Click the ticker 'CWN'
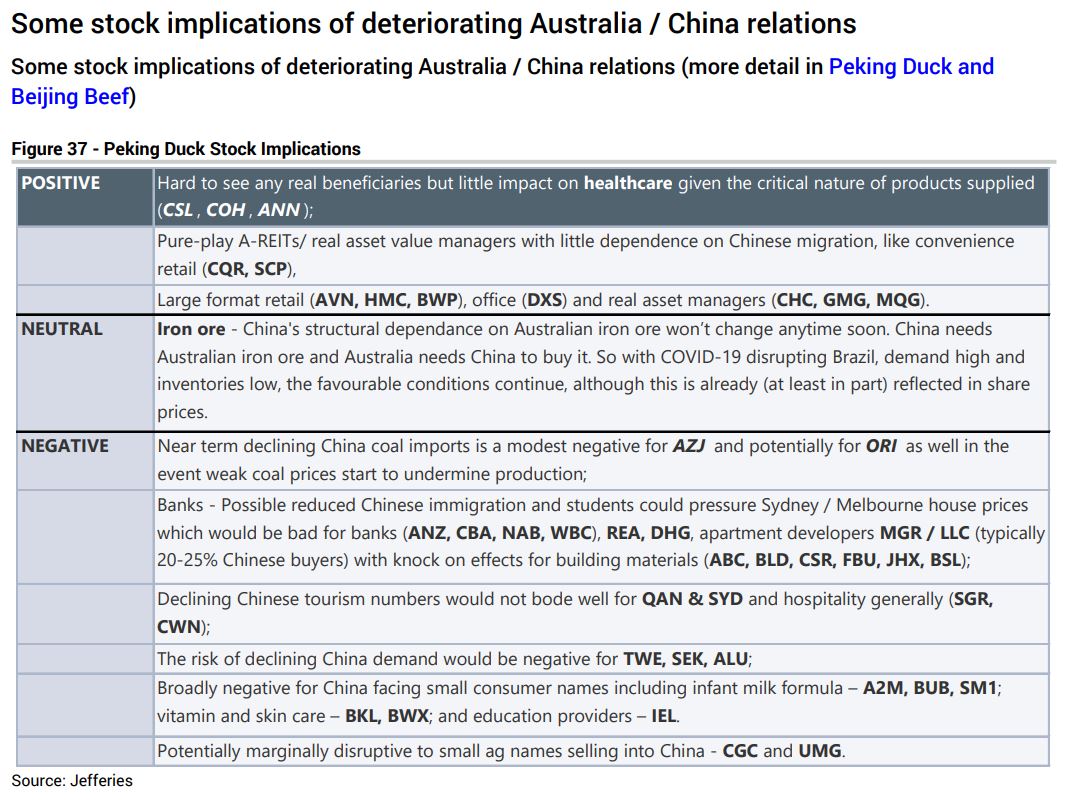The height and width of the screenshot is (807, 1066). pos(179,627)
